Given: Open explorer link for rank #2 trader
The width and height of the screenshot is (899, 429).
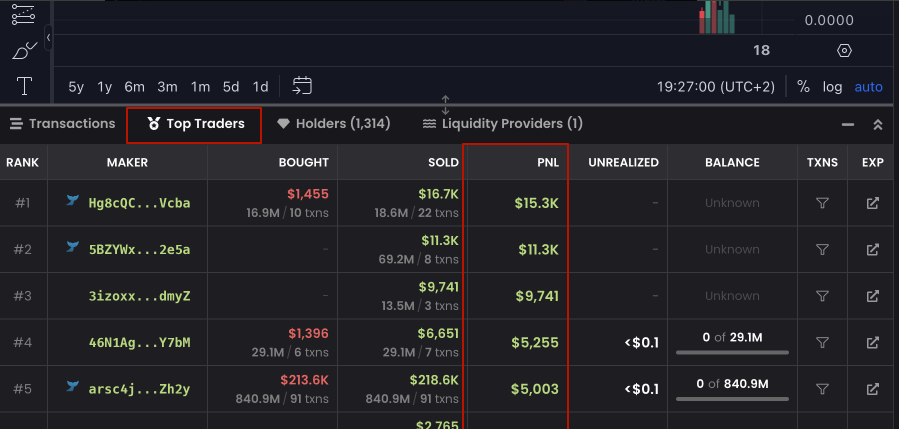Looking at the screenshot, I should tap(873, 249).
